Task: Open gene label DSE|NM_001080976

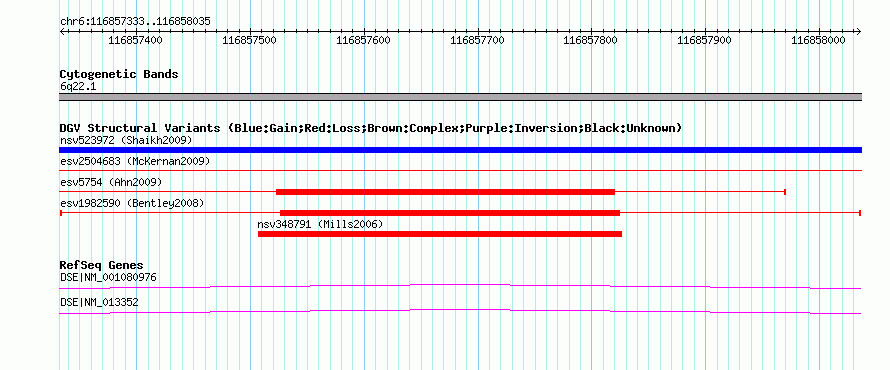Action: 108,278
